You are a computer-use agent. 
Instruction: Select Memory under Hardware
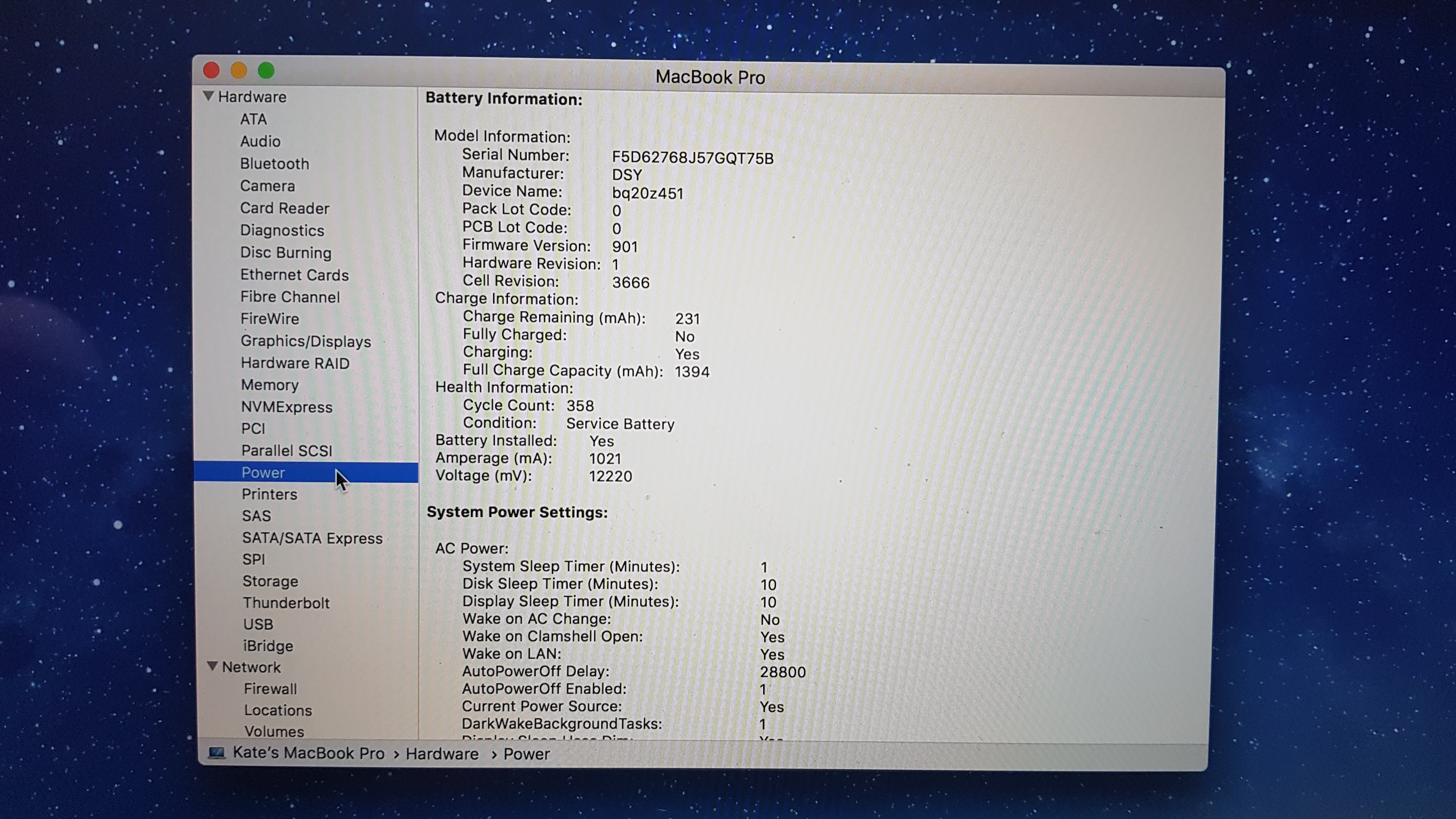[x=269, y=385]
